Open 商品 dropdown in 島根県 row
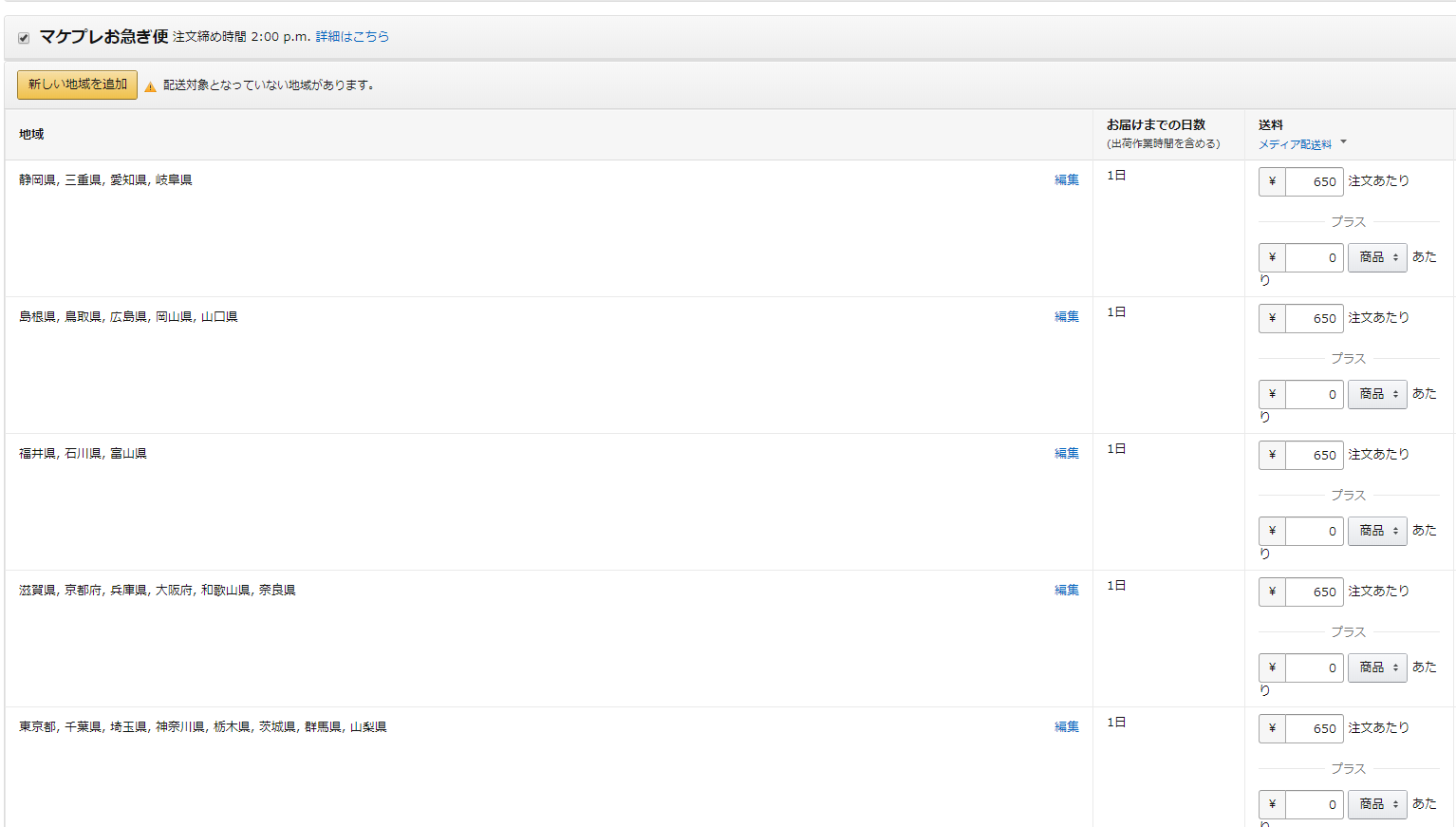Viewport: 1456px width, 827px height. pyautogui.click(x=1377, y=394)
